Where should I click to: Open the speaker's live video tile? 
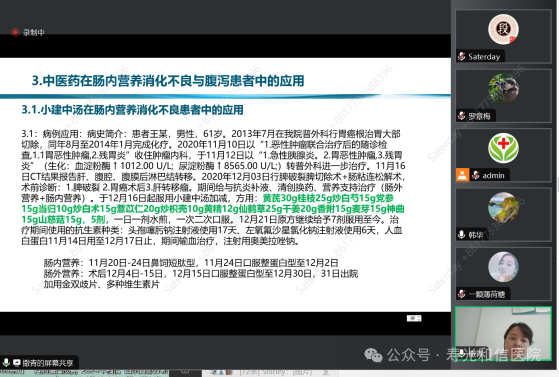tap(503, 333)
